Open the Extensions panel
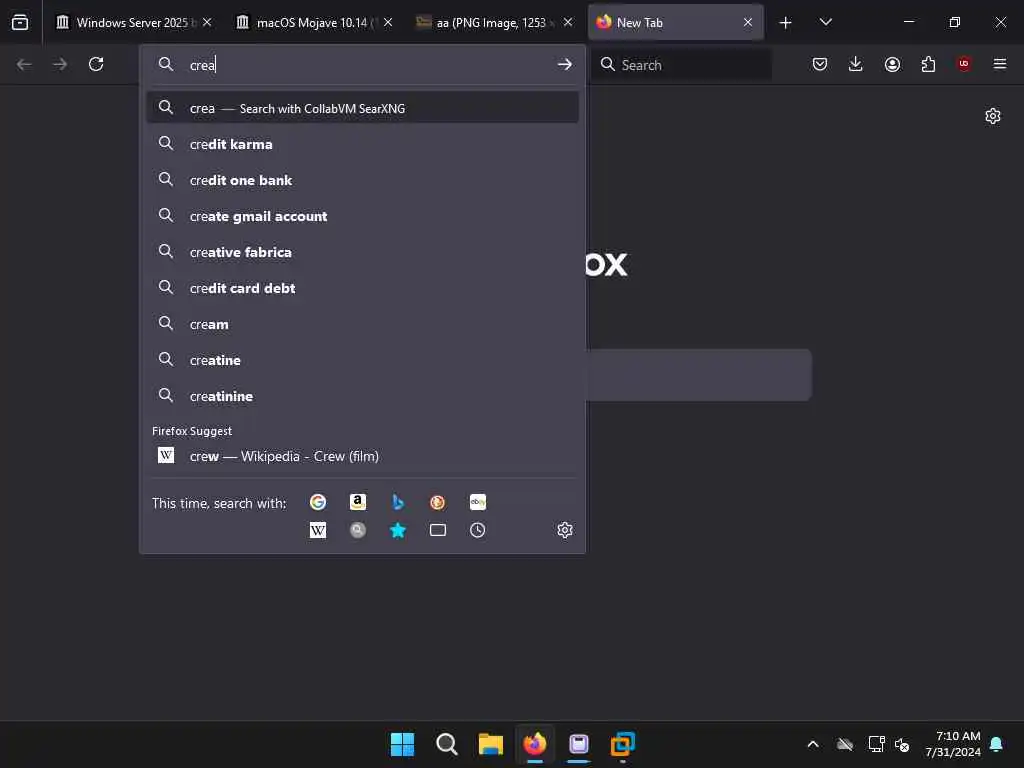Image resolution: width=1024 pixels, height=768 pixels. tap(928, 64)
